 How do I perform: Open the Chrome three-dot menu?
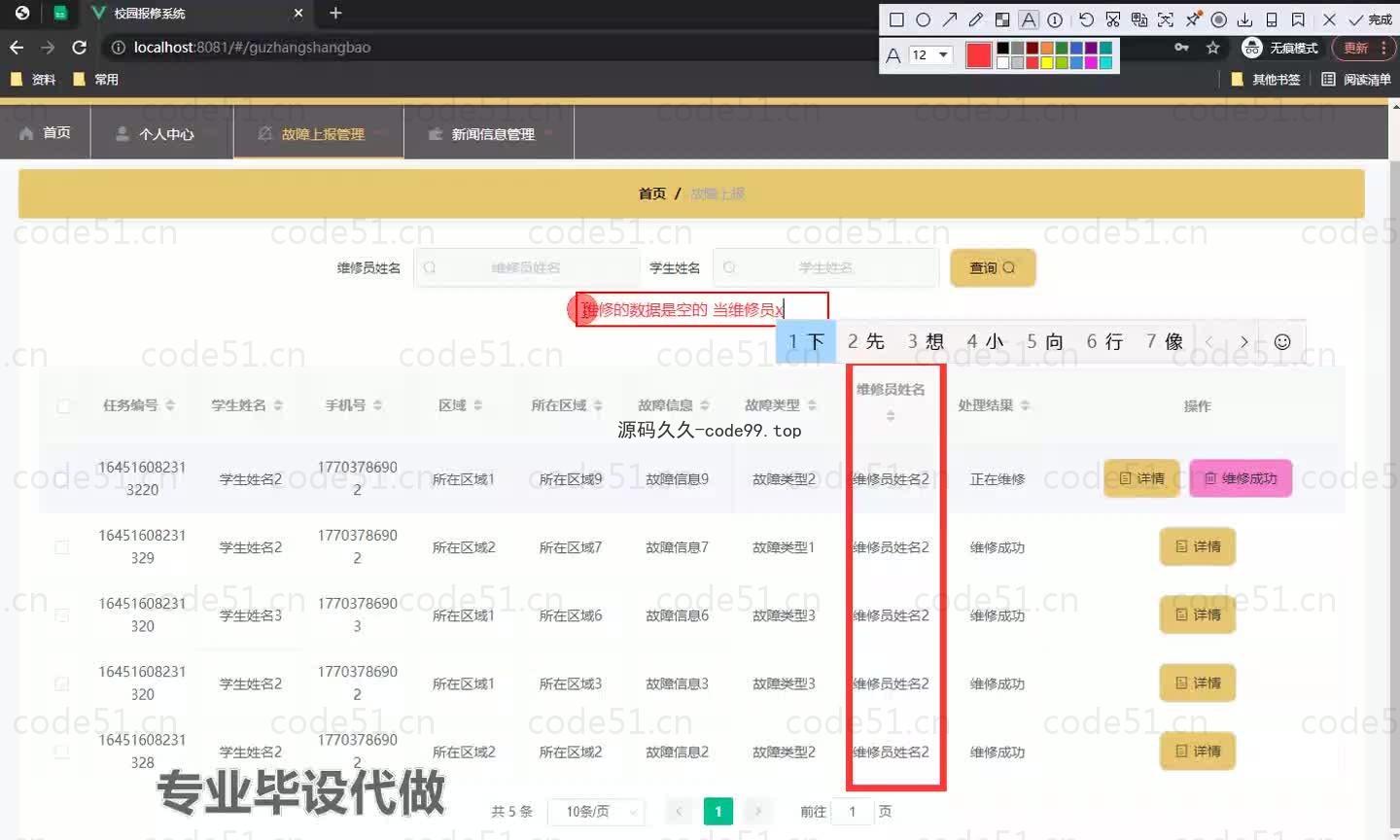[1383, 47]
